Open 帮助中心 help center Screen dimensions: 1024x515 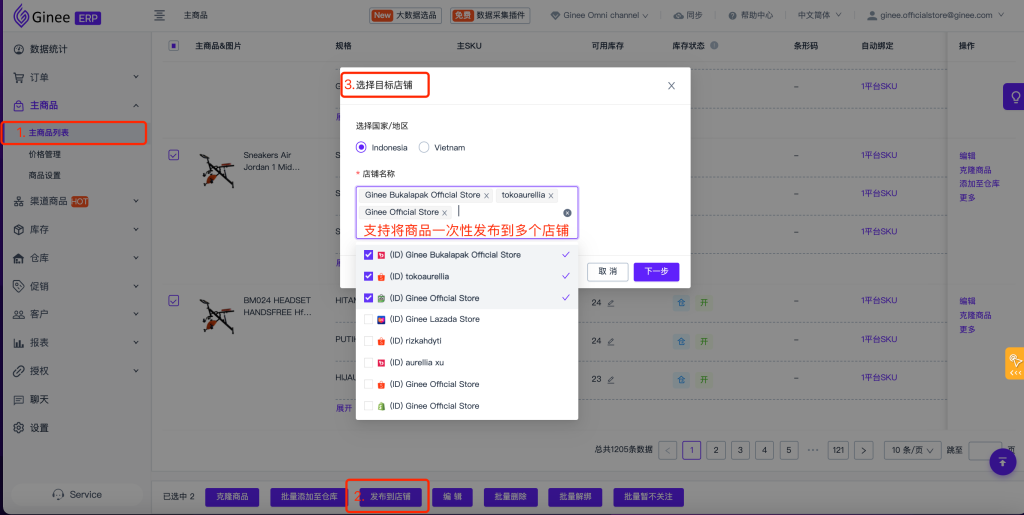750,15
